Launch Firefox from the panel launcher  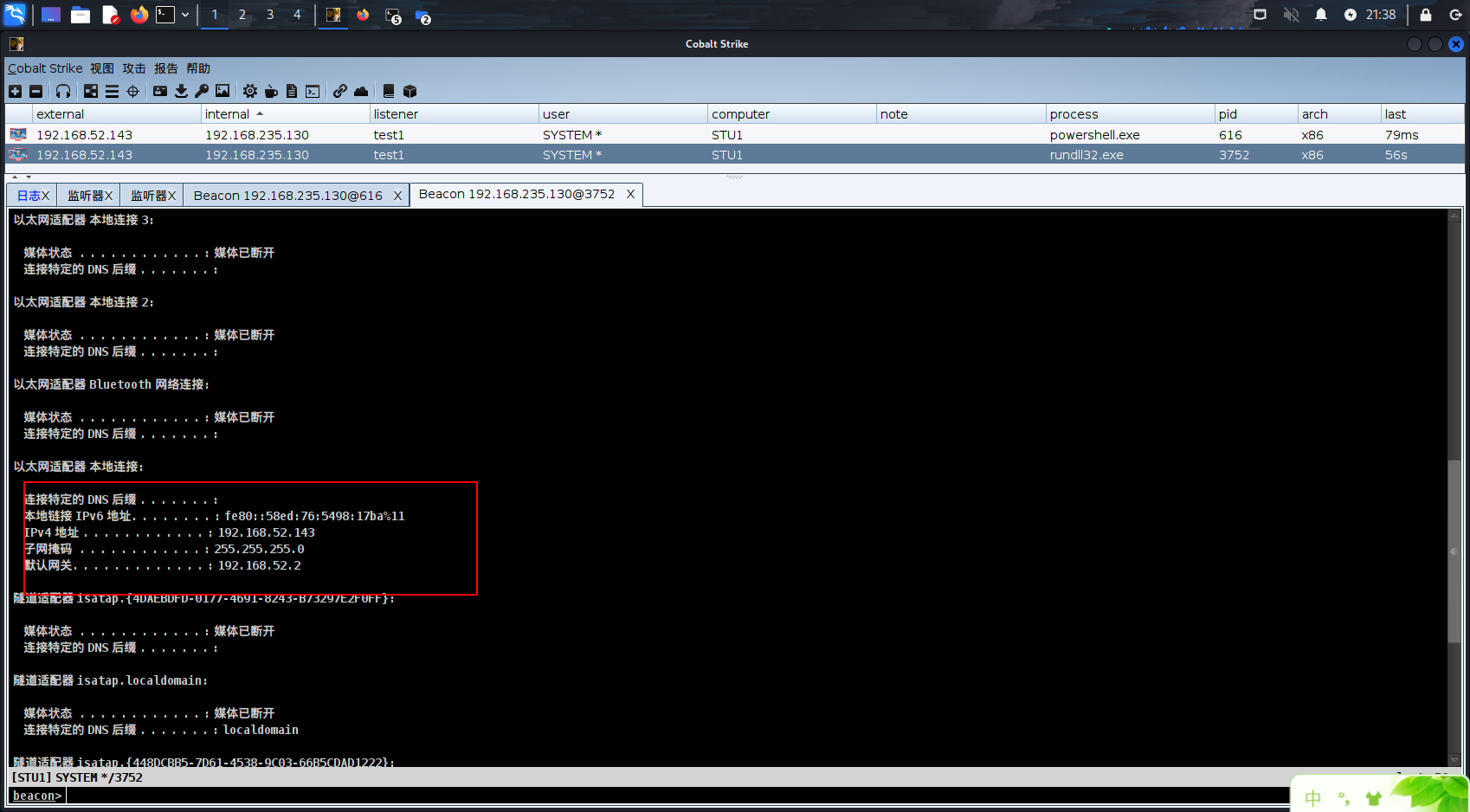(x=139, y=15)
